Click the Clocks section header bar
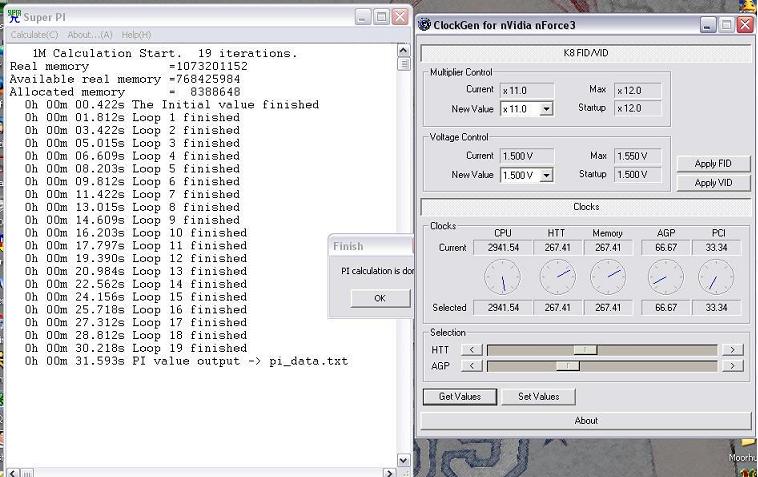 586,207
